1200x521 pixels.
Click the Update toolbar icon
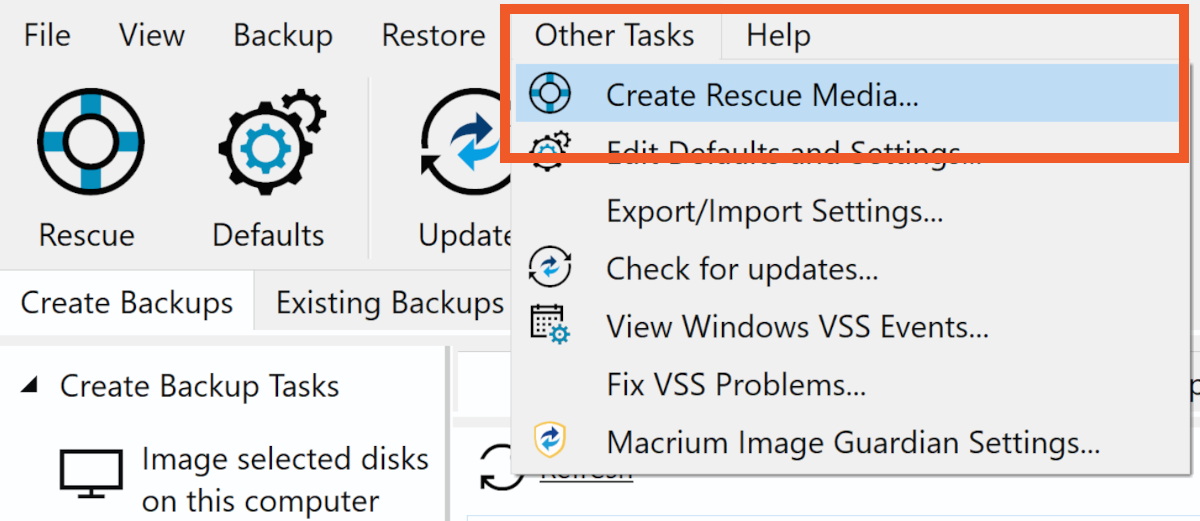click(x=463, y=145)
